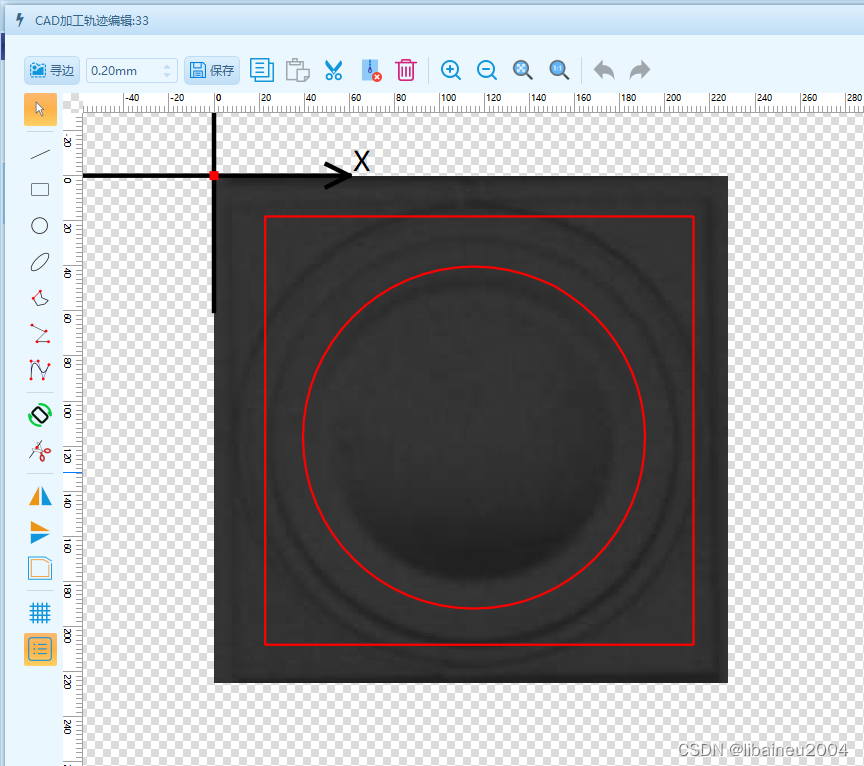
Task: Zoom in with the plus magnifier
Action: (451, 70)
